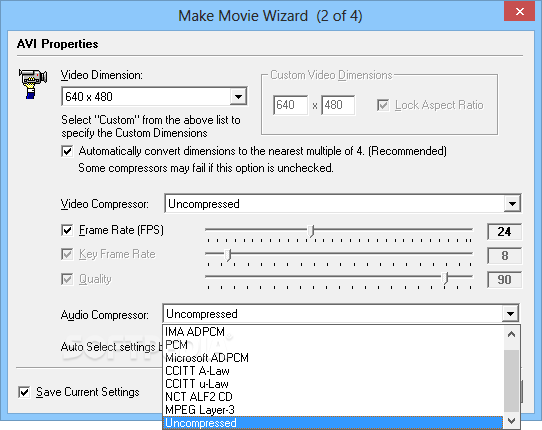
Task: Click the Audio Compressor label
Action: 105,315
